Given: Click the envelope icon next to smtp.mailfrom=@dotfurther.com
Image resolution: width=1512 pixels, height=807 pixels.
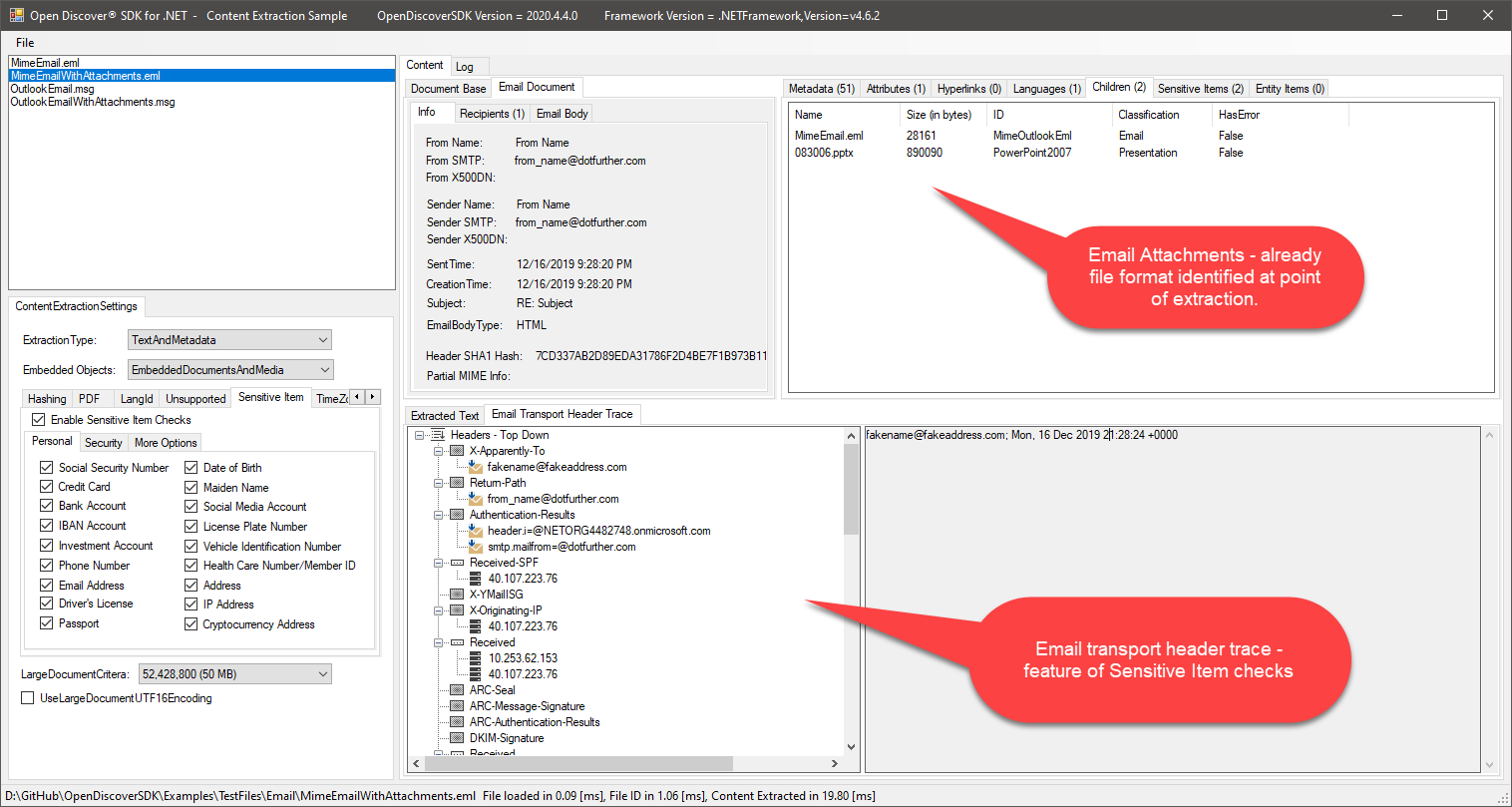Looking at the screenshot, I should [476, 547].
